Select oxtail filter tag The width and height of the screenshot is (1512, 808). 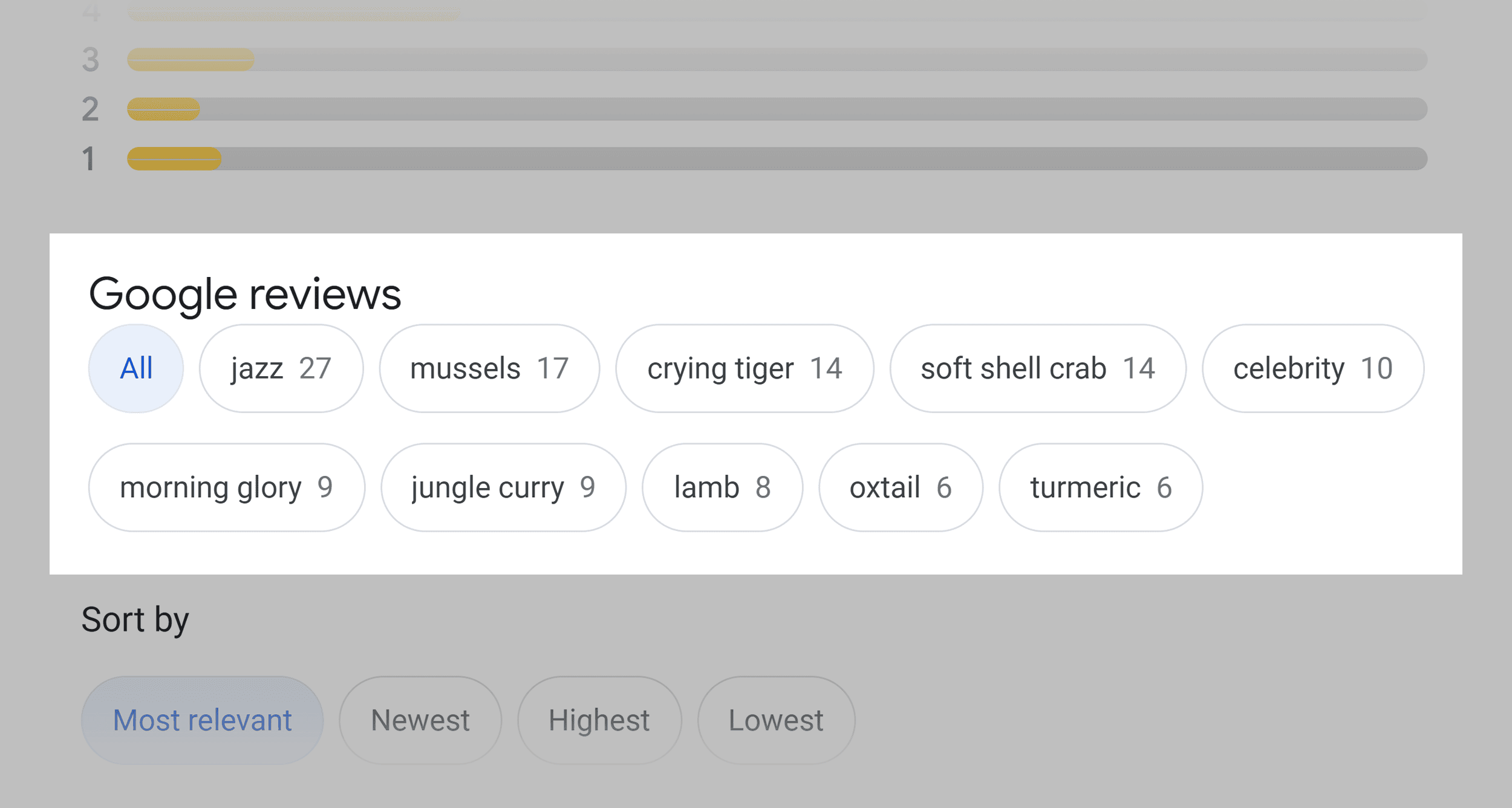coord(898,487)
